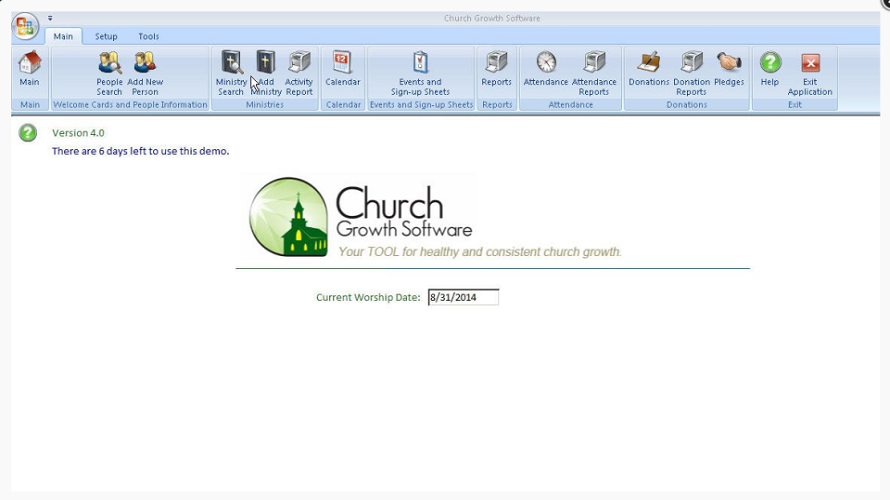Click the 6 days left demo notice
The width and height of the screenshot is (890, 500).
point(141,151)
